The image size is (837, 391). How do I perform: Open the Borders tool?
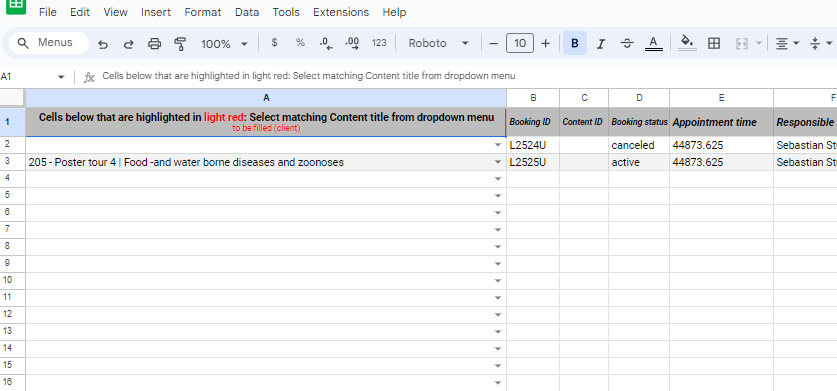coord(714,43)
